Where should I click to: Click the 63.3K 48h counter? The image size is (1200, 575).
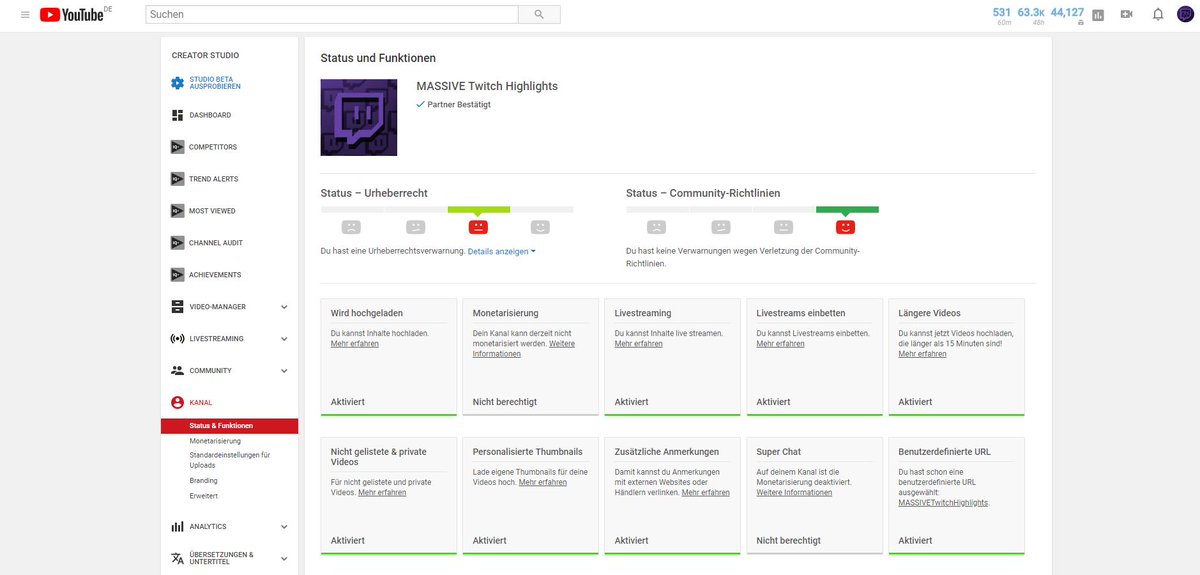click(x=1031, y=14)
